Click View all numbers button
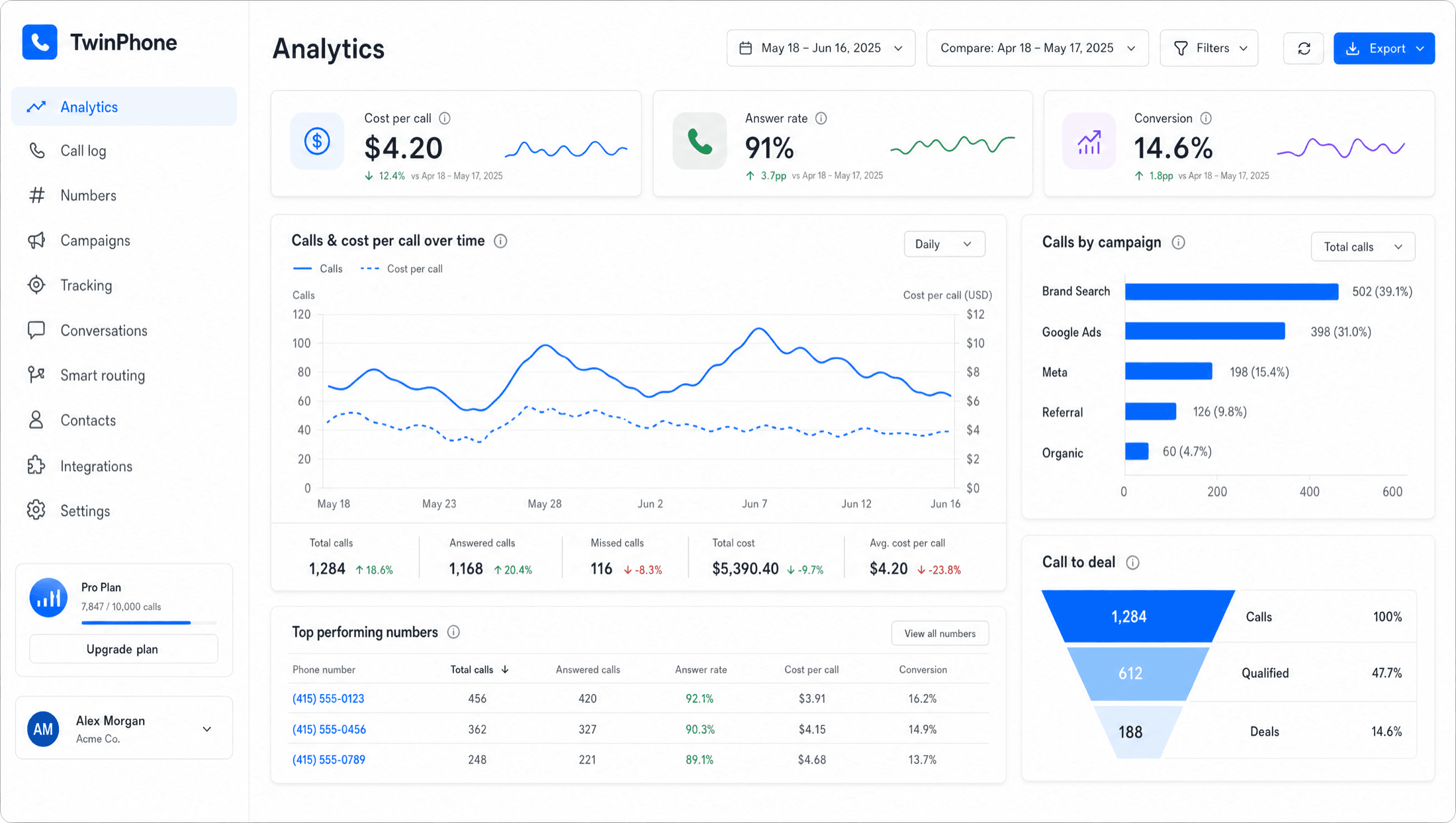The height and width of the screenshot is (823, 1456). (940, 634)
